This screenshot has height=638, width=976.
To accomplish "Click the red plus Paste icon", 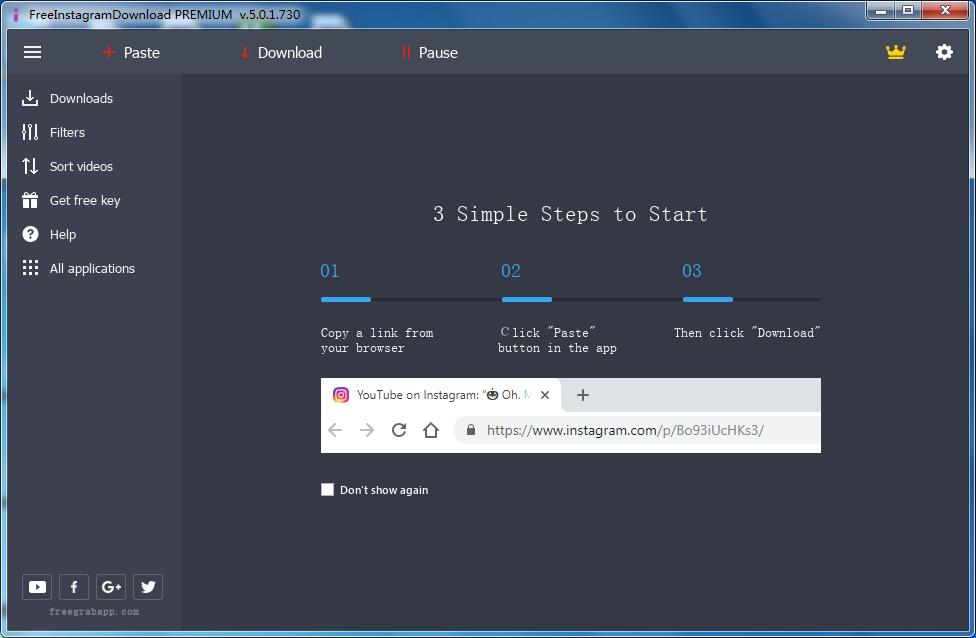I will 108,52.
